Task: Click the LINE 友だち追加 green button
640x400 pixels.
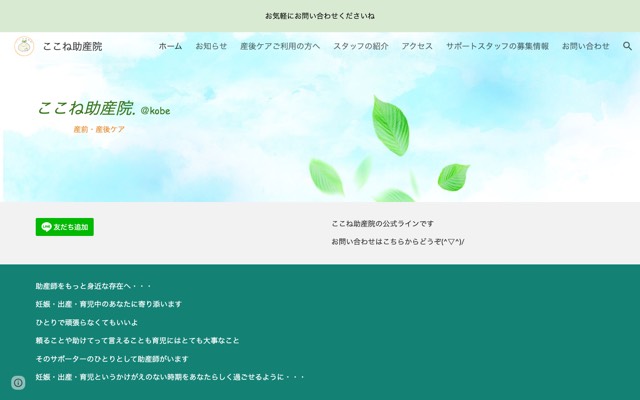Action: [64, 227]
